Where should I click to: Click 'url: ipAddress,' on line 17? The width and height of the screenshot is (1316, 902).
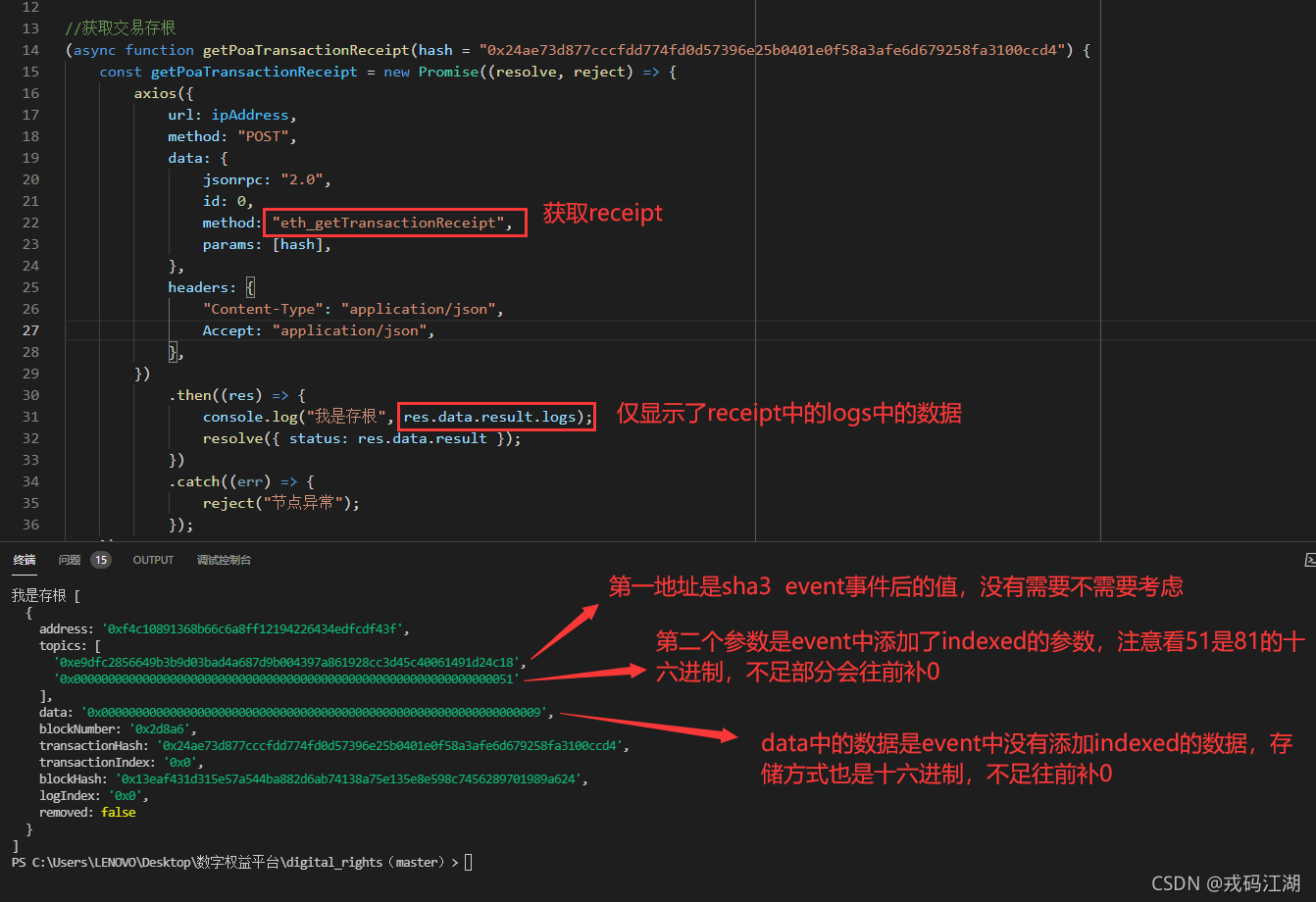(x=232, y=115)
